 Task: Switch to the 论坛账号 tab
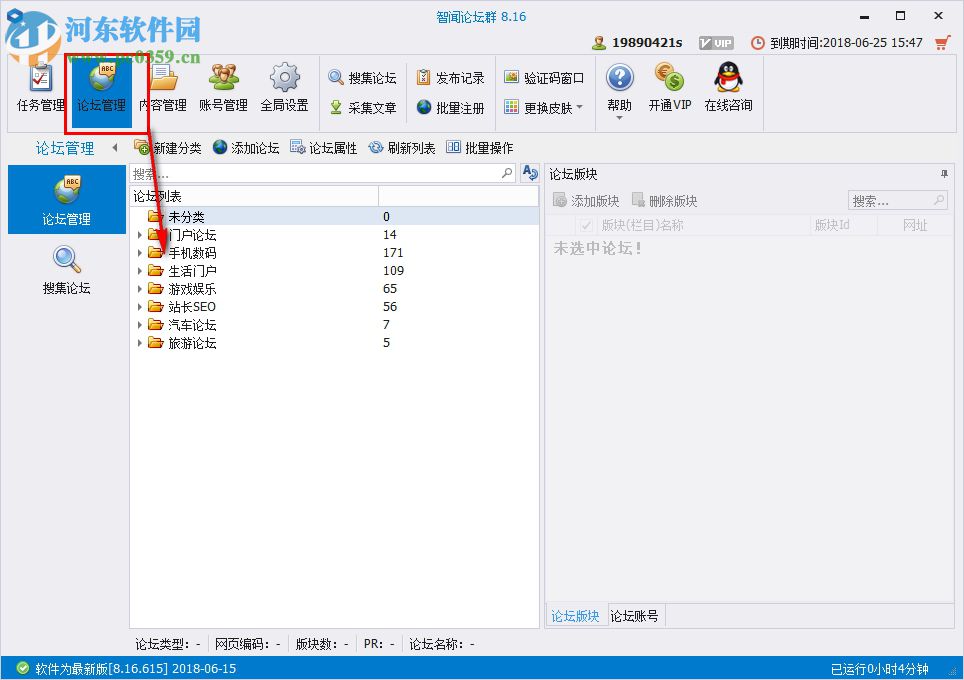(x=635, y=616)
